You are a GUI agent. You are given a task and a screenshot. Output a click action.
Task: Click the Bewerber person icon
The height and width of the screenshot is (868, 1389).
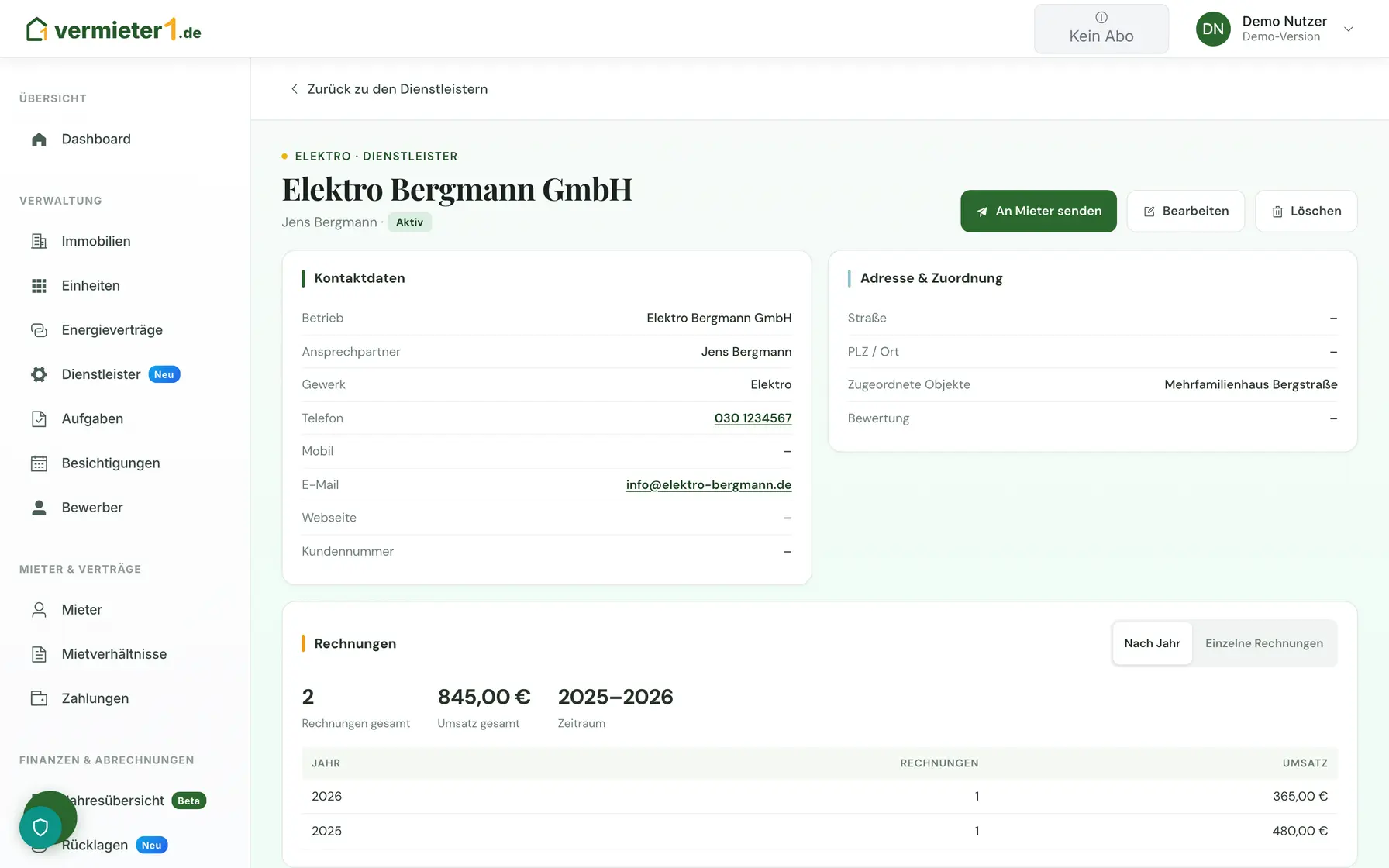coord(39,508)
